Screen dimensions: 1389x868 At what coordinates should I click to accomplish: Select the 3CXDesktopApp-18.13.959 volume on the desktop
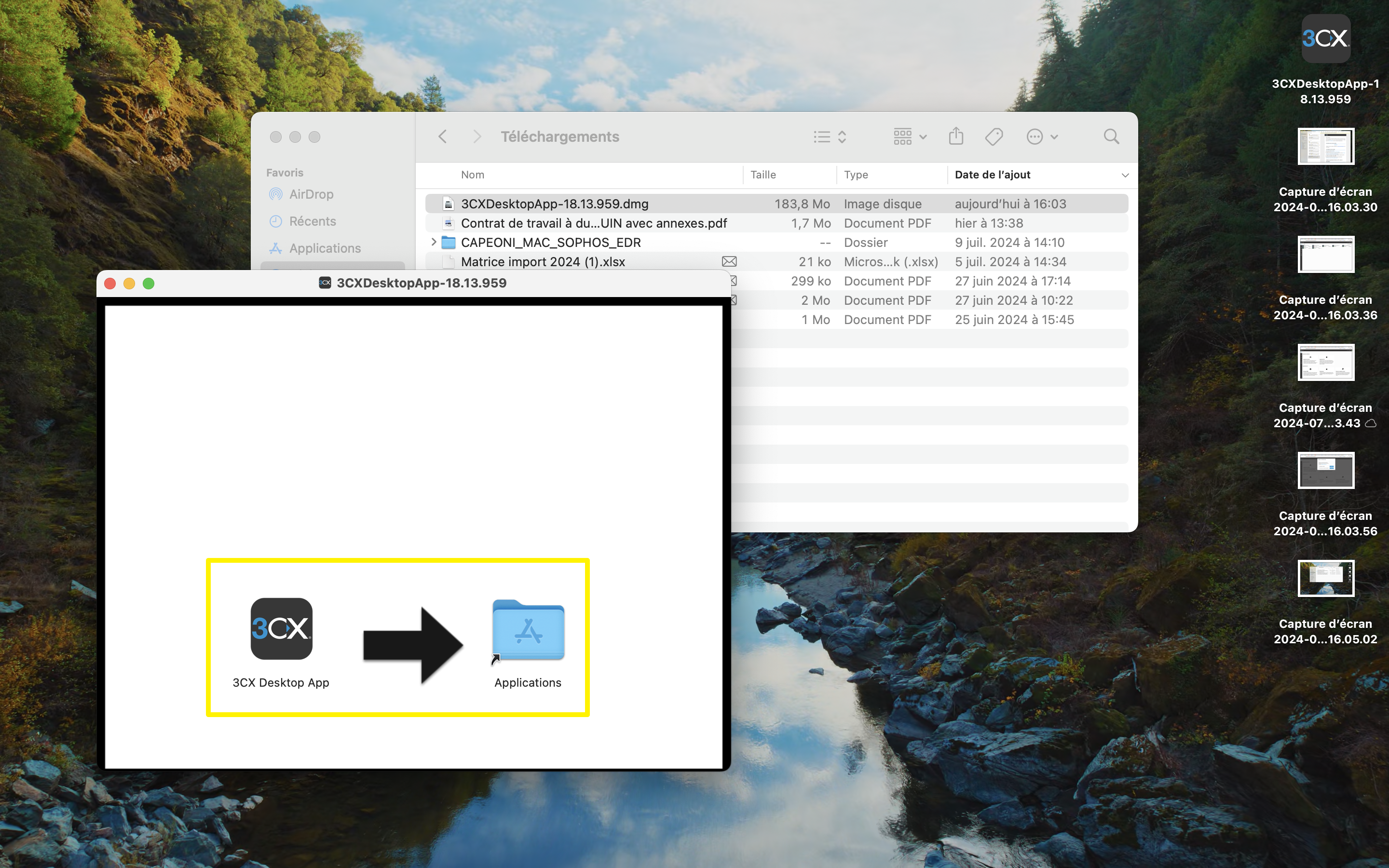pyautogui.click(x=1325, y=39)
